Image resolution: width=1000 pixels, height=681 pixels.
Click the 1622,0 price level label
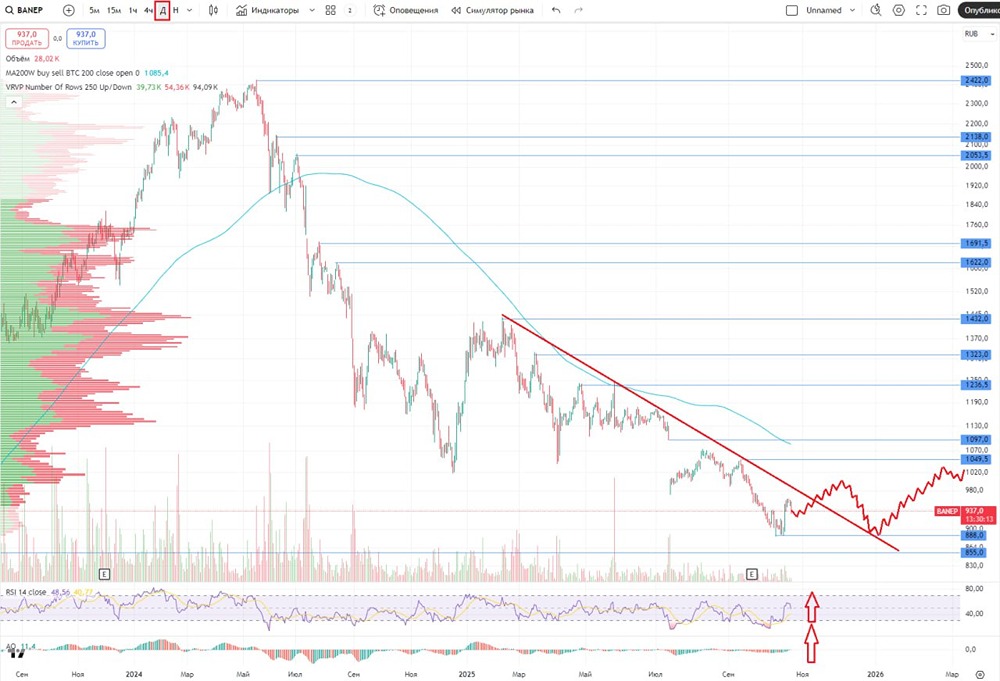coord(977,262)
